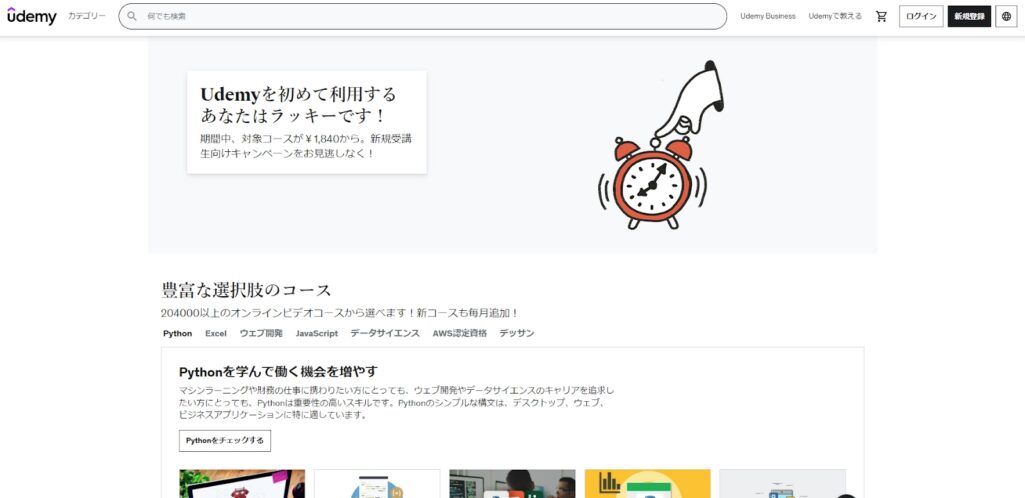Select the JavaScript tab
This screenshot has height=498, width=1025.
point(316,333)
